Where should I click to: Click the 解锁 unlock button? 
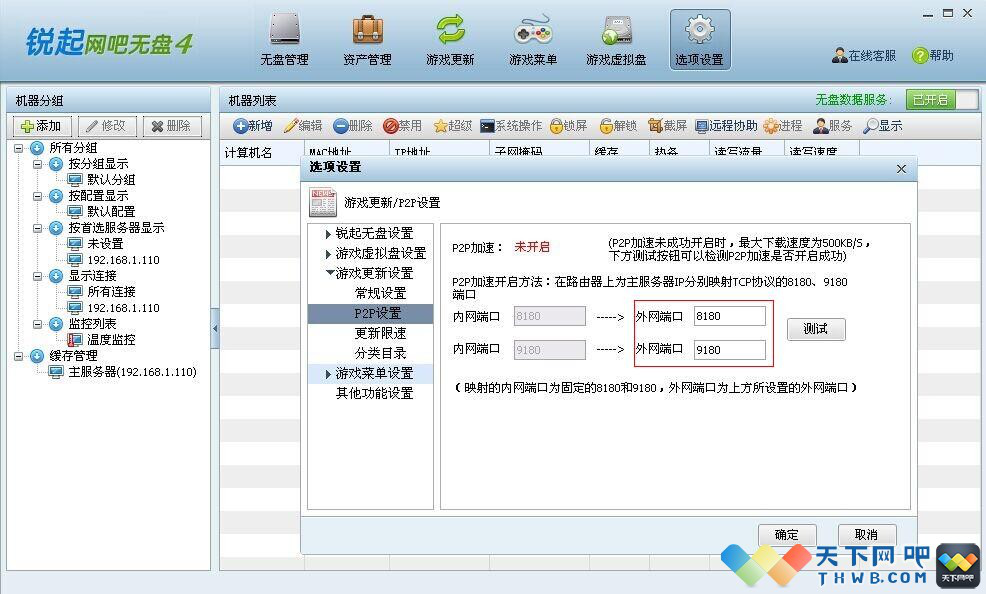(618, 126)
